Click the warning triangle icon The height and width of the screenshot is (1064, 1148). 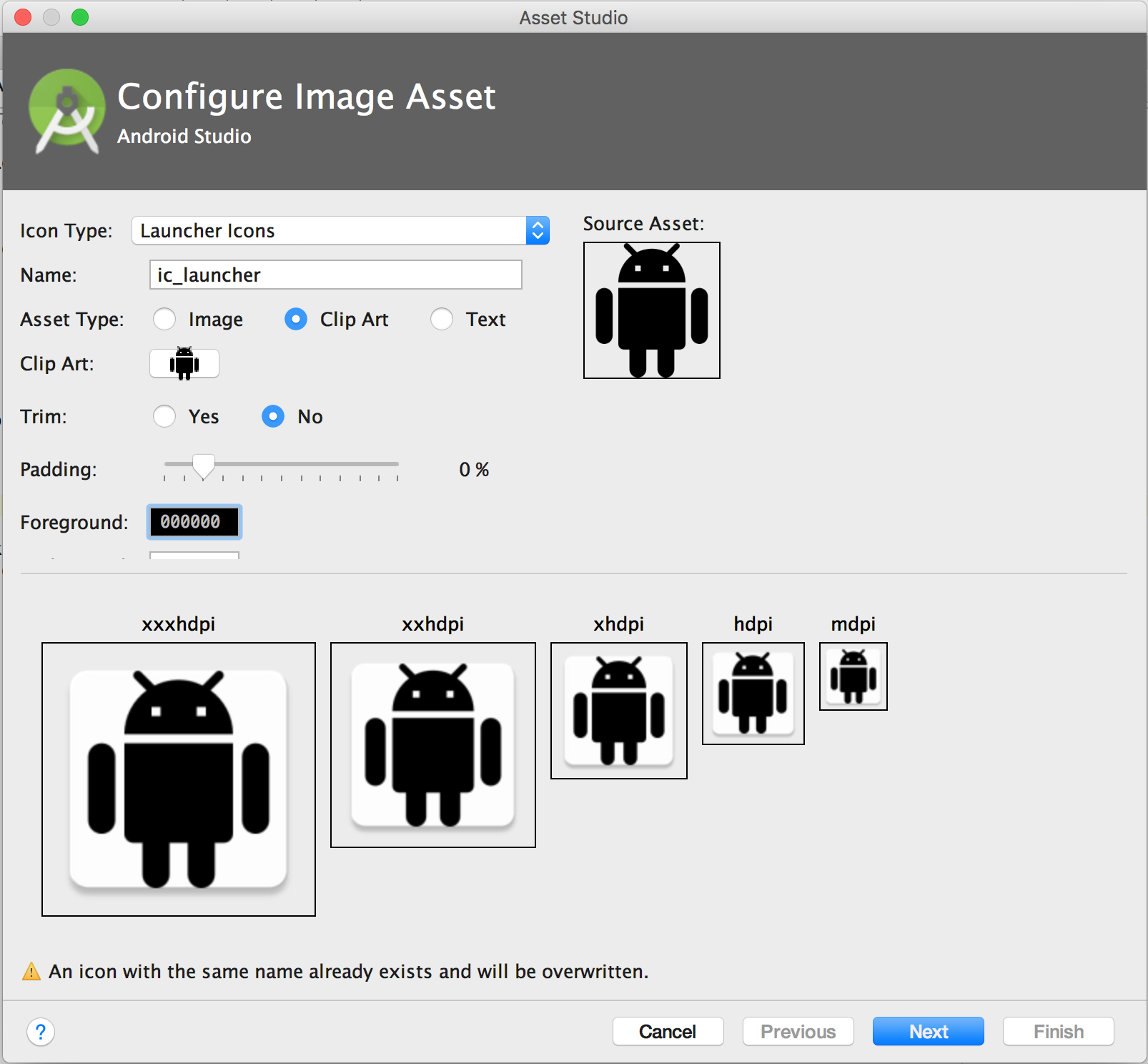(x=31, y=971)
